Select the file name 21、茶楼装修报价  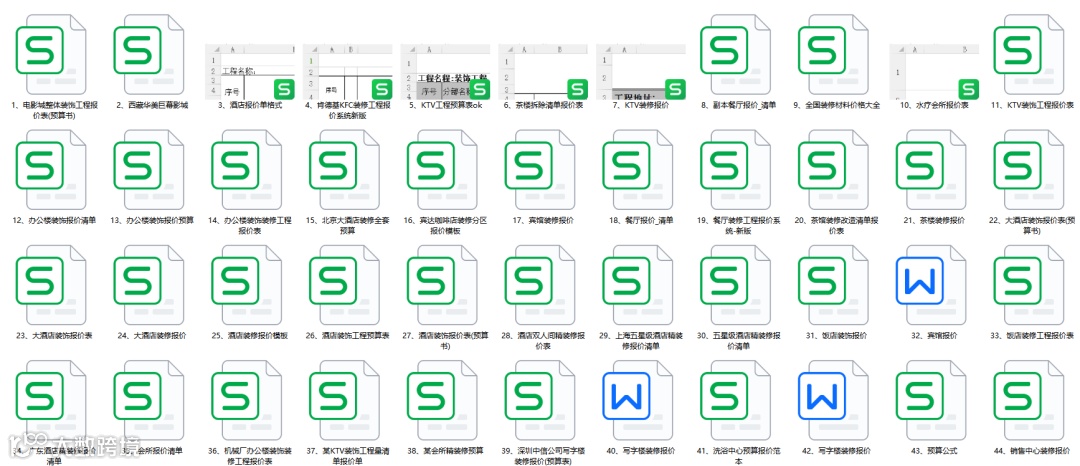(933, 220)
